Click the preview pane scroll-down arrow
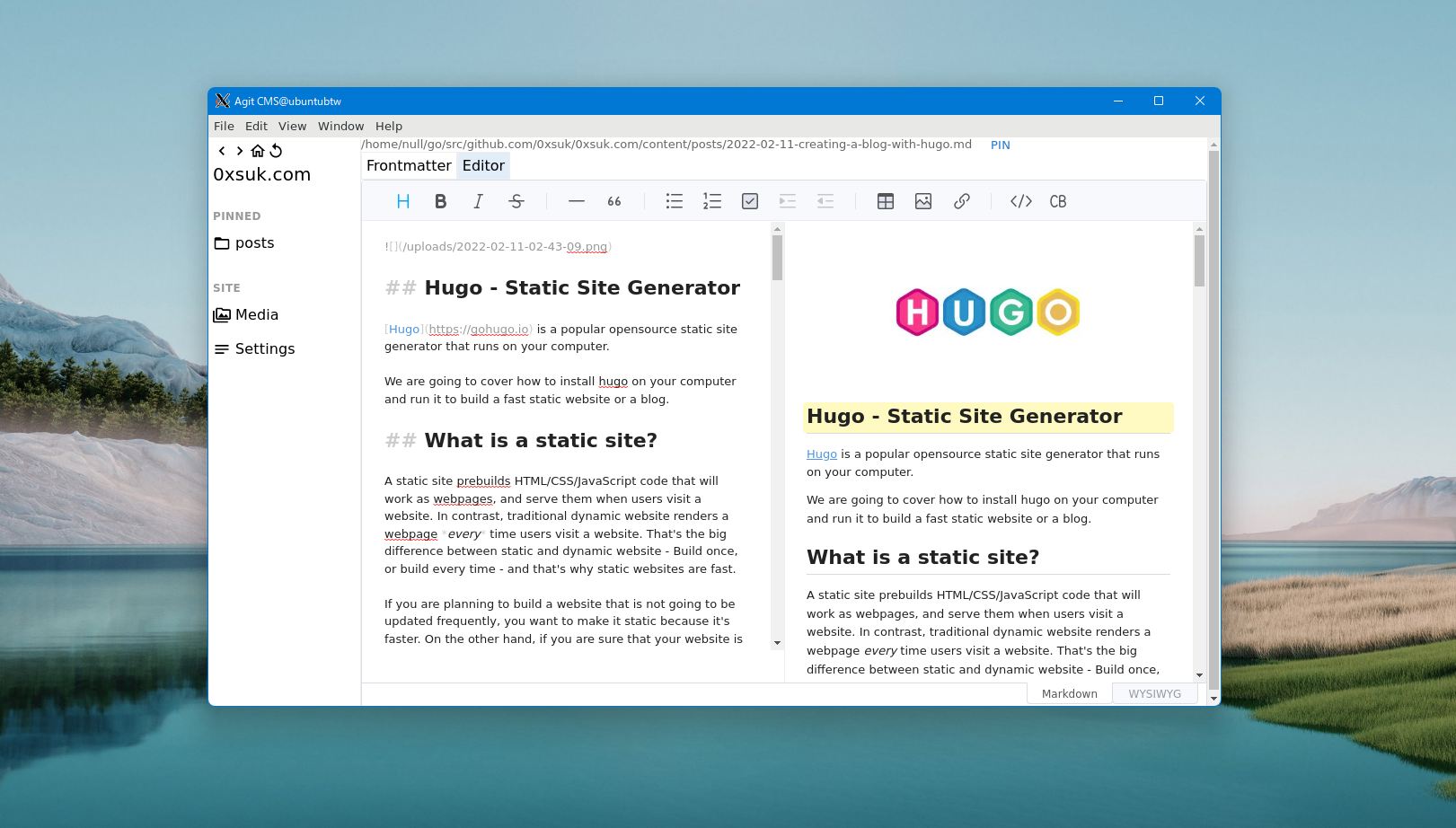Image resolution: width=1456 pixels, height=828 pixels. coord(1199,675)
